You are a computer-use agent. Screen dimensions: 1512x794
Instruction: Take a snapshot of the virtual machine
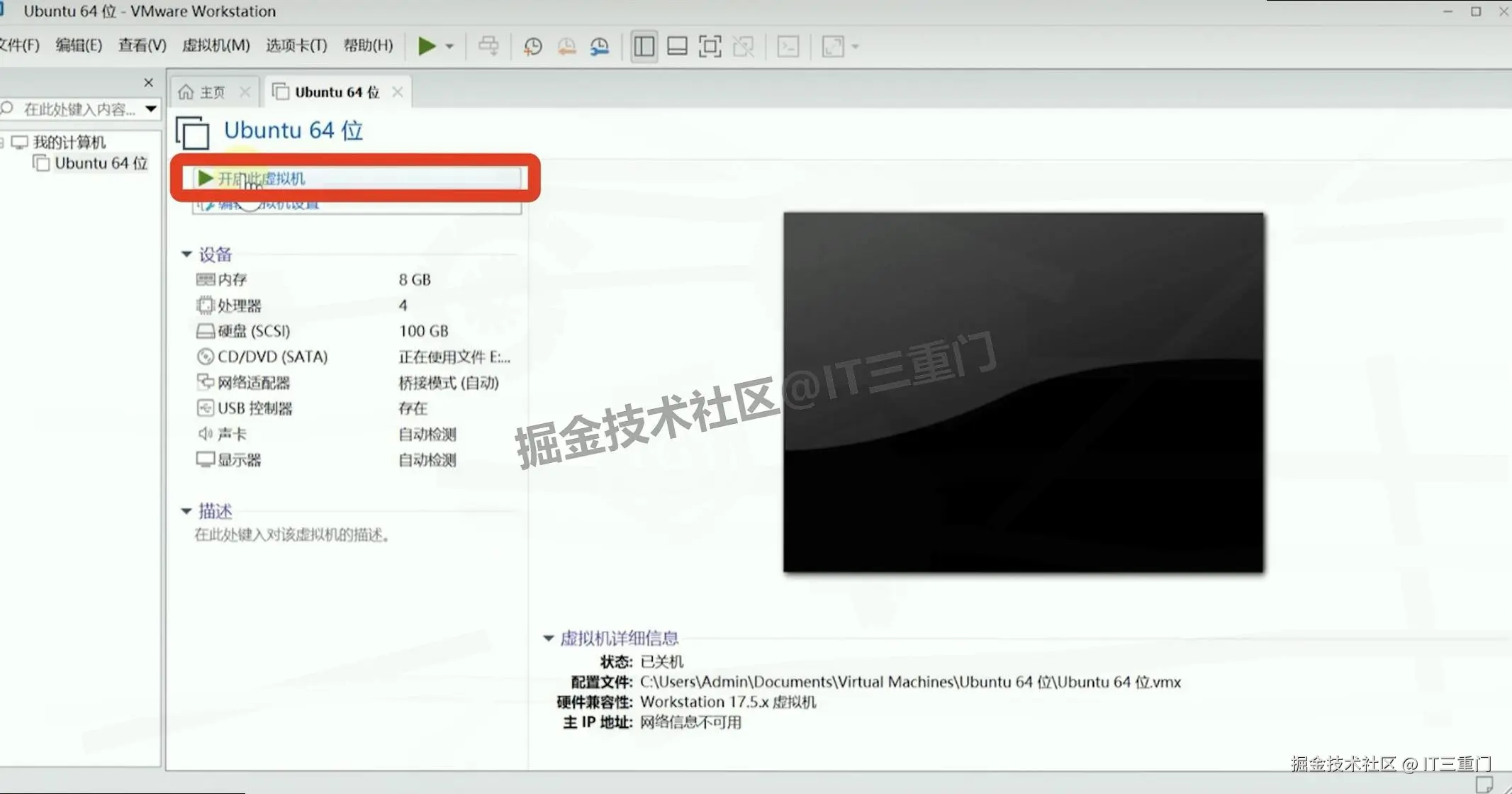coord(532,45)
